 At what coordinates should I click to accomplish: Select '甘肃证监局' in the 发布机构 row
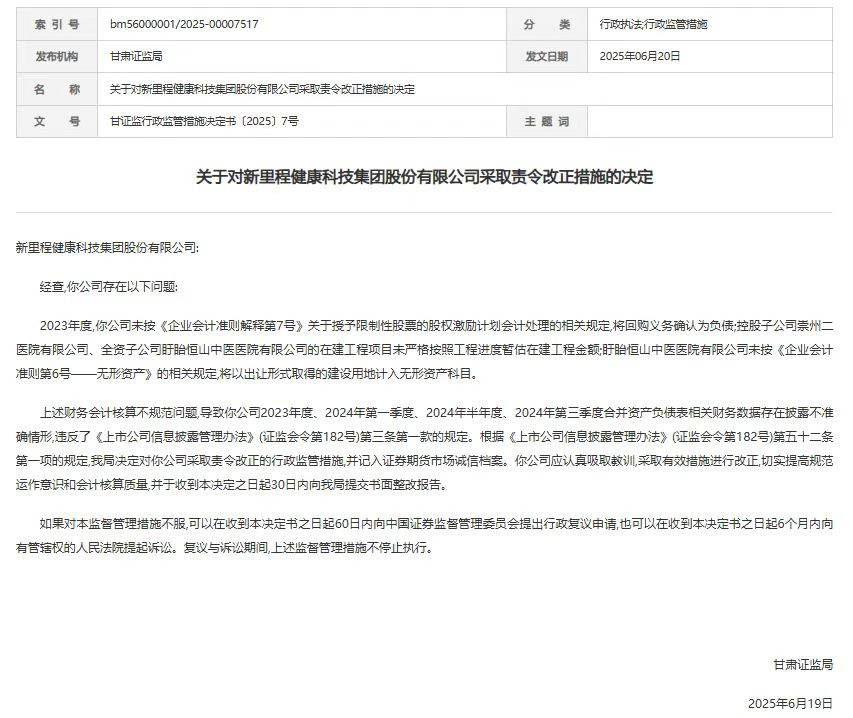coord(136,57)
